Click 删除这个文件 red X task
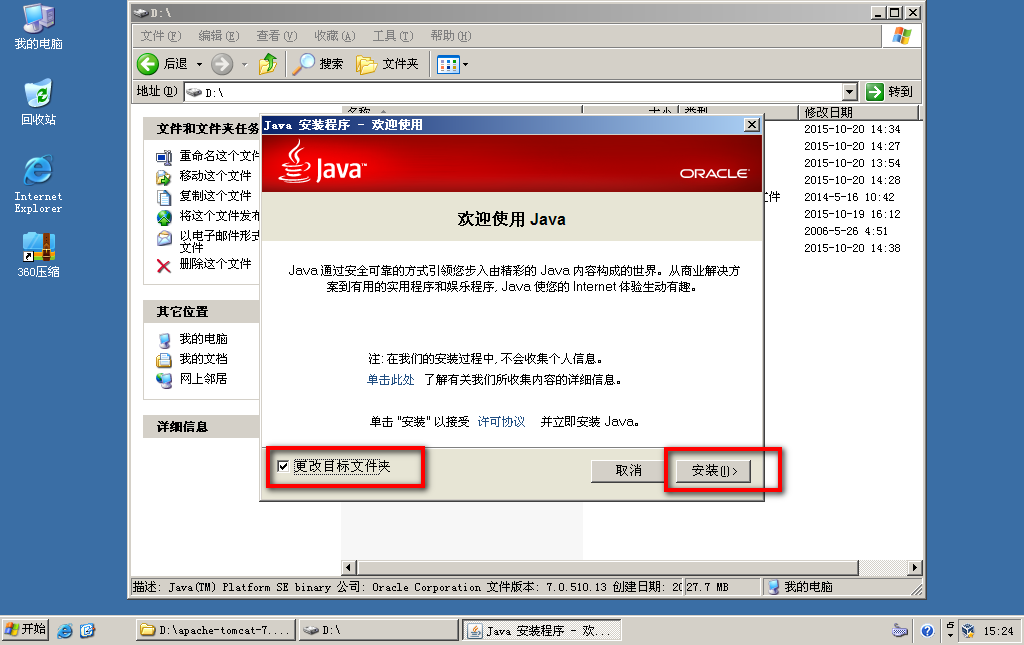The image size is (1024, 645). click(x=164, y=265)
